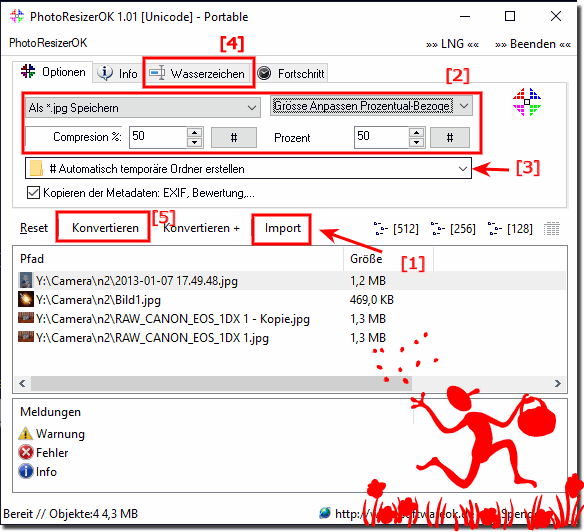Click thumbnail of RAW_CANON_EOS_1DX 1 - Kopie.jpg
This screenshot has height=532, width=584.
pos(26,318)
